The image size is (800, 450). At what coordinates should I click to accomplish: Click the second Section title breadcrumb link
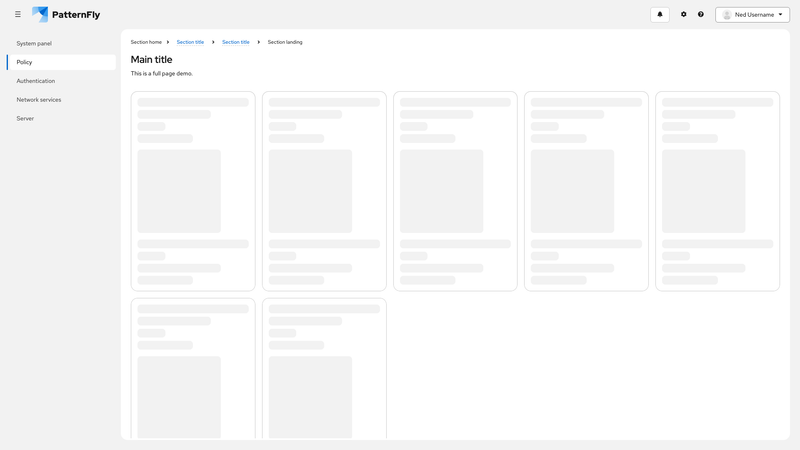(x=236, y=42)
